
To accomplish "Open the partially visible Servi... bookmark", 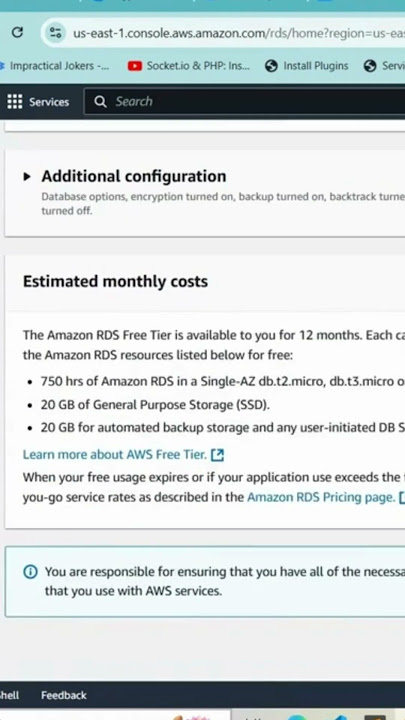I will tap(384, 66).
